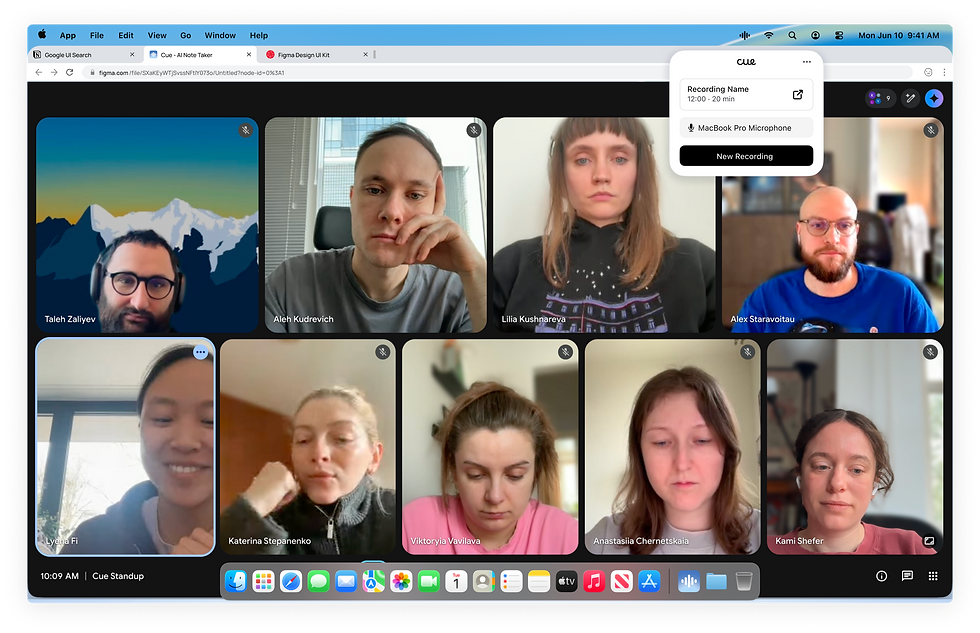Click the New Recording button
The image size is (980, 633).
pyautogui.click(x=746, y=156)
